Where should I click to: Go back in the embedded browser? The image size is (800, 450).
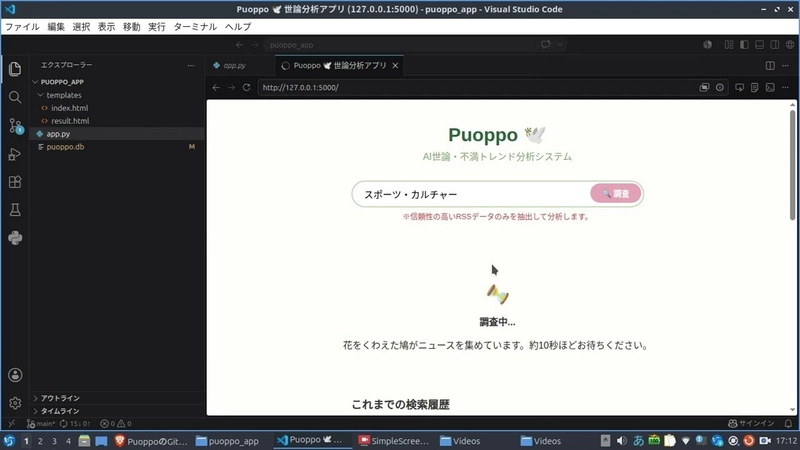216,88
